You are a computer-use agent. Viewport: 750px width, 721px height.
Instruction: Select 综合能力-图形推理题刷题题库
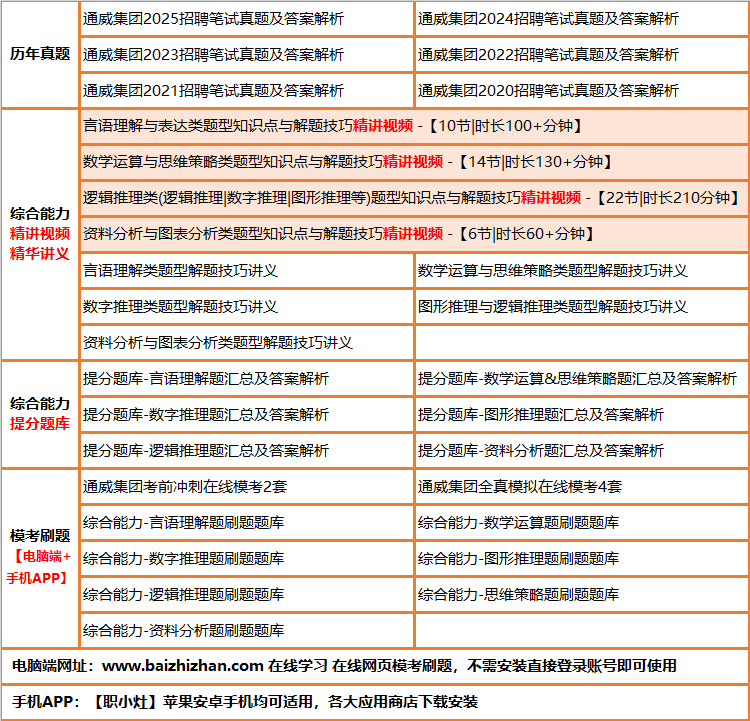point(582,558)
